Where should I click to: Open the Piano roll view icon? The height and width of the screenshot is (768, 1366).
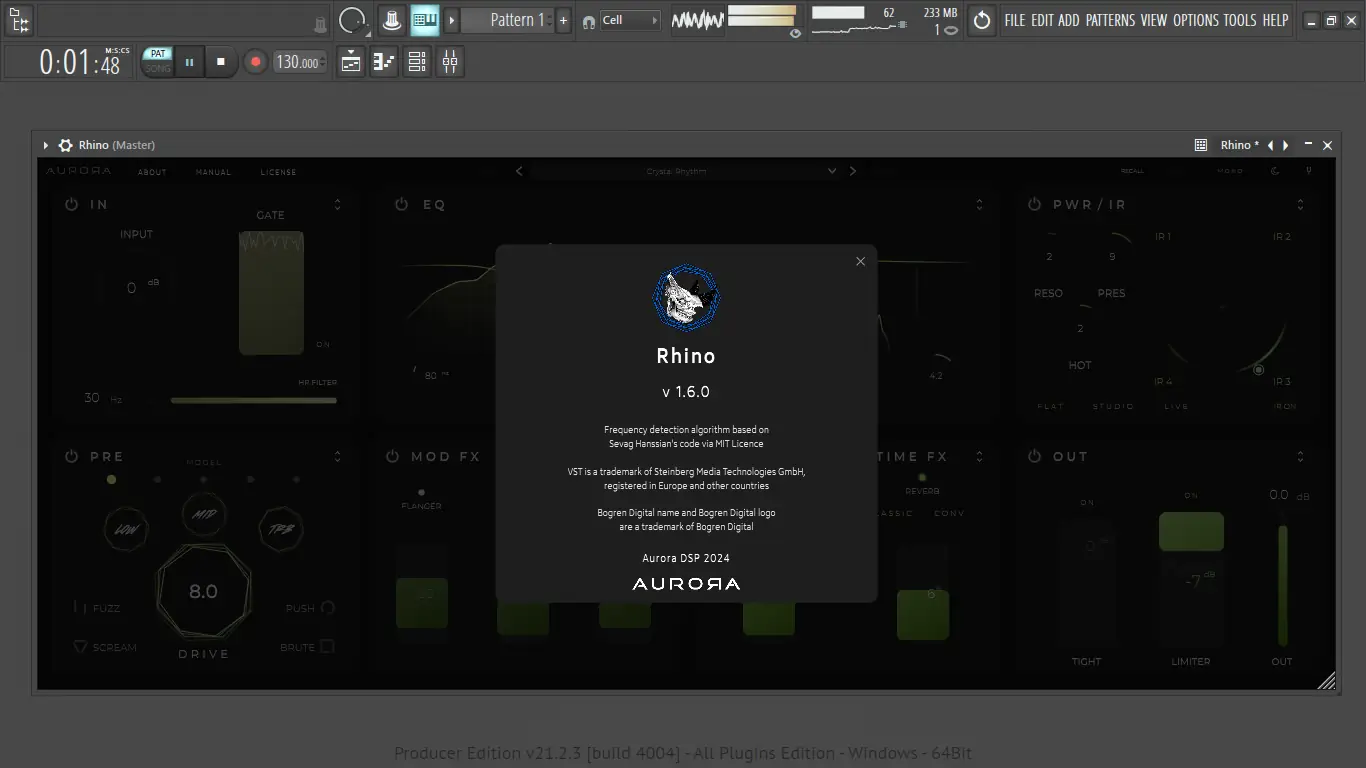pyautogui.click(x=384, y=62)
